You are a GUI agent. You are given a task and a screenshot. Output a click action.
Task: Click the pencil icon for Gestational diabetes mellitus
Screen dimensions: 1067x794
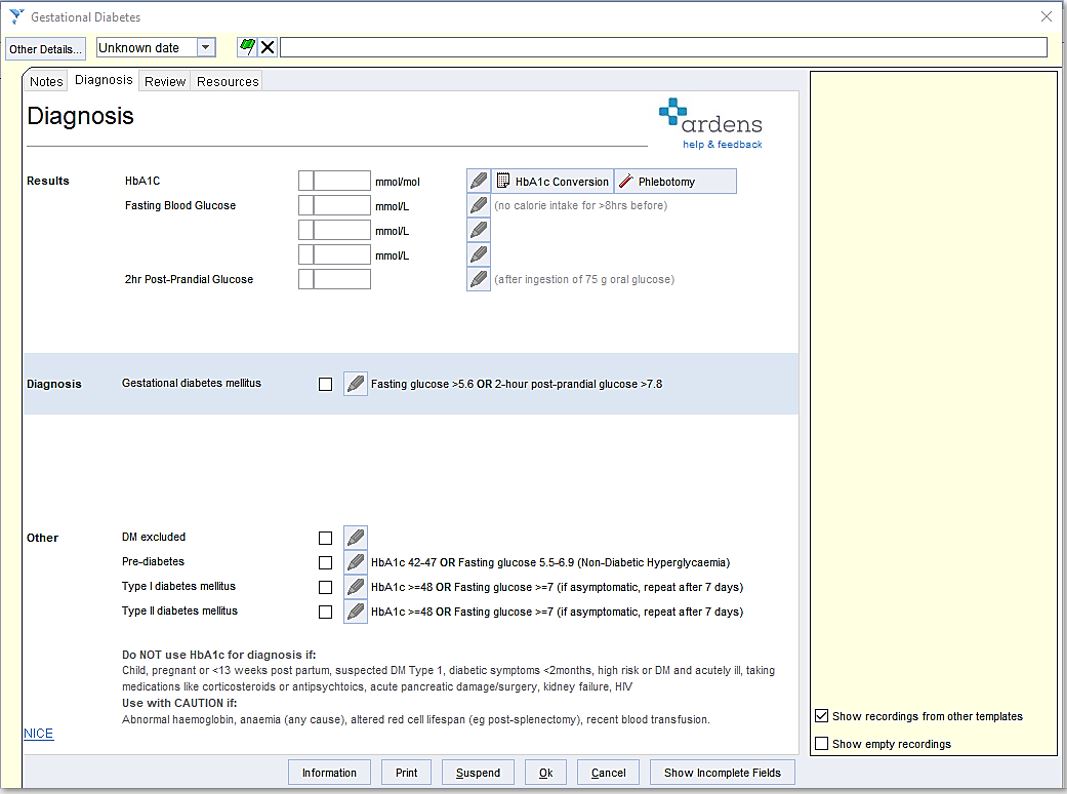pyautogui.click(x=355, y=384)
